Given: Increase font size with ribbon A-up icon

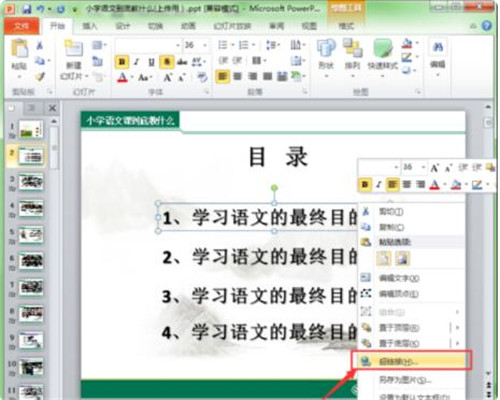Looking at the screenshot, I should pyautogui.click(x=167, y=78).
